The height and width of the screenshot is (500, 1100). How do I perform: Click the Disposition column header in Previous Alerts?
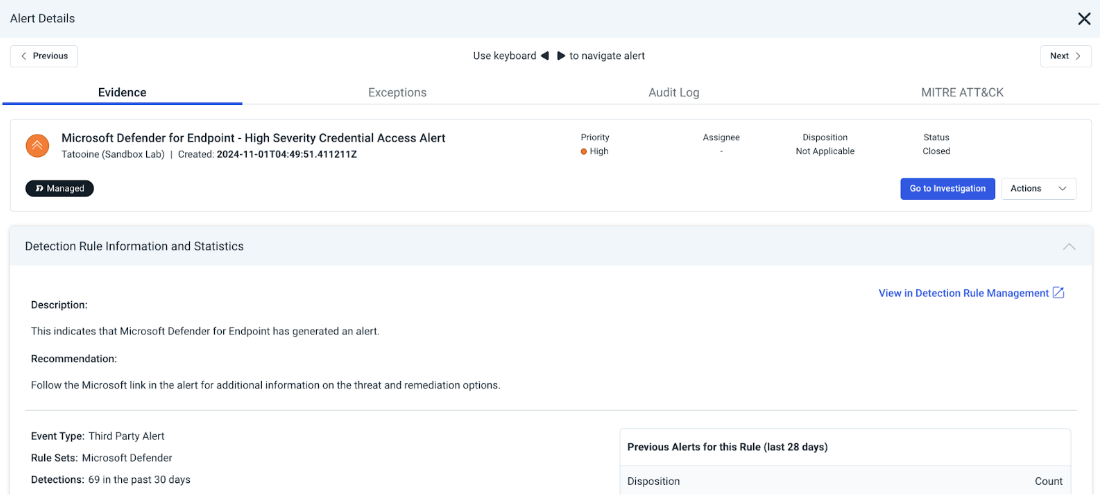click(653, 481)
